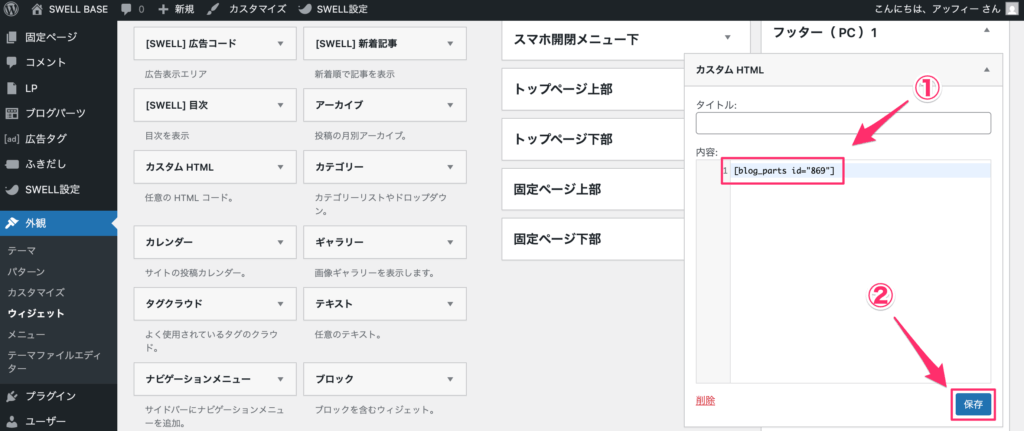
Task: Collapse フッター（PC）1 area
Action: click(x=987, y=31)
